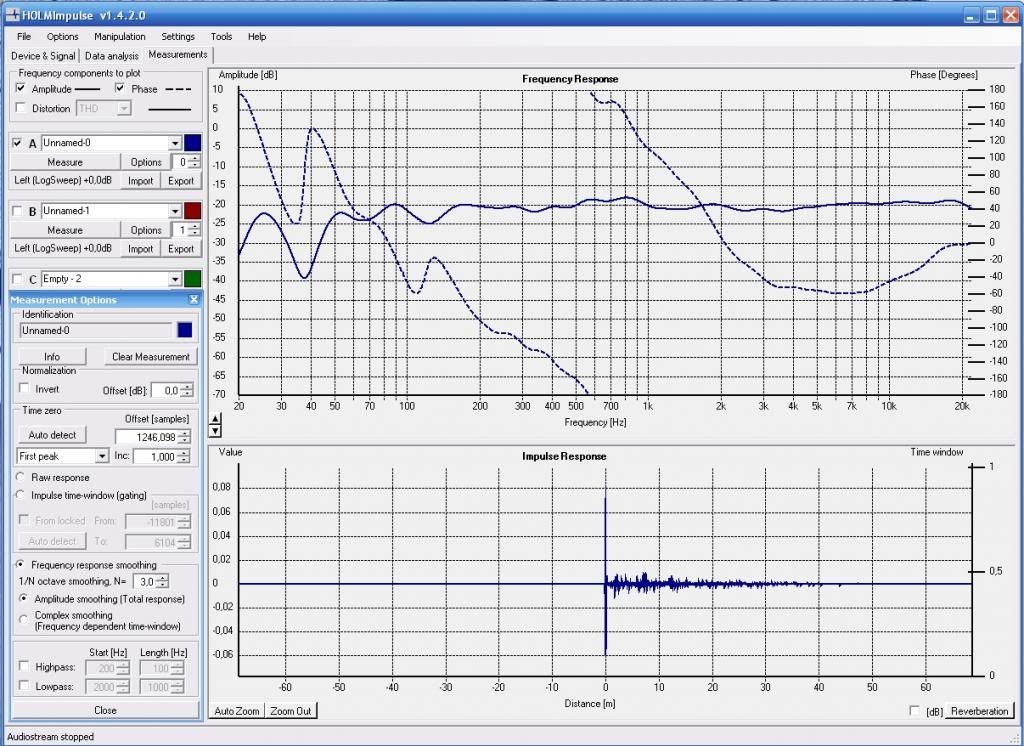Open the THD distortion type dropdown
The image size is (1024, 746).
coord(123,108)
